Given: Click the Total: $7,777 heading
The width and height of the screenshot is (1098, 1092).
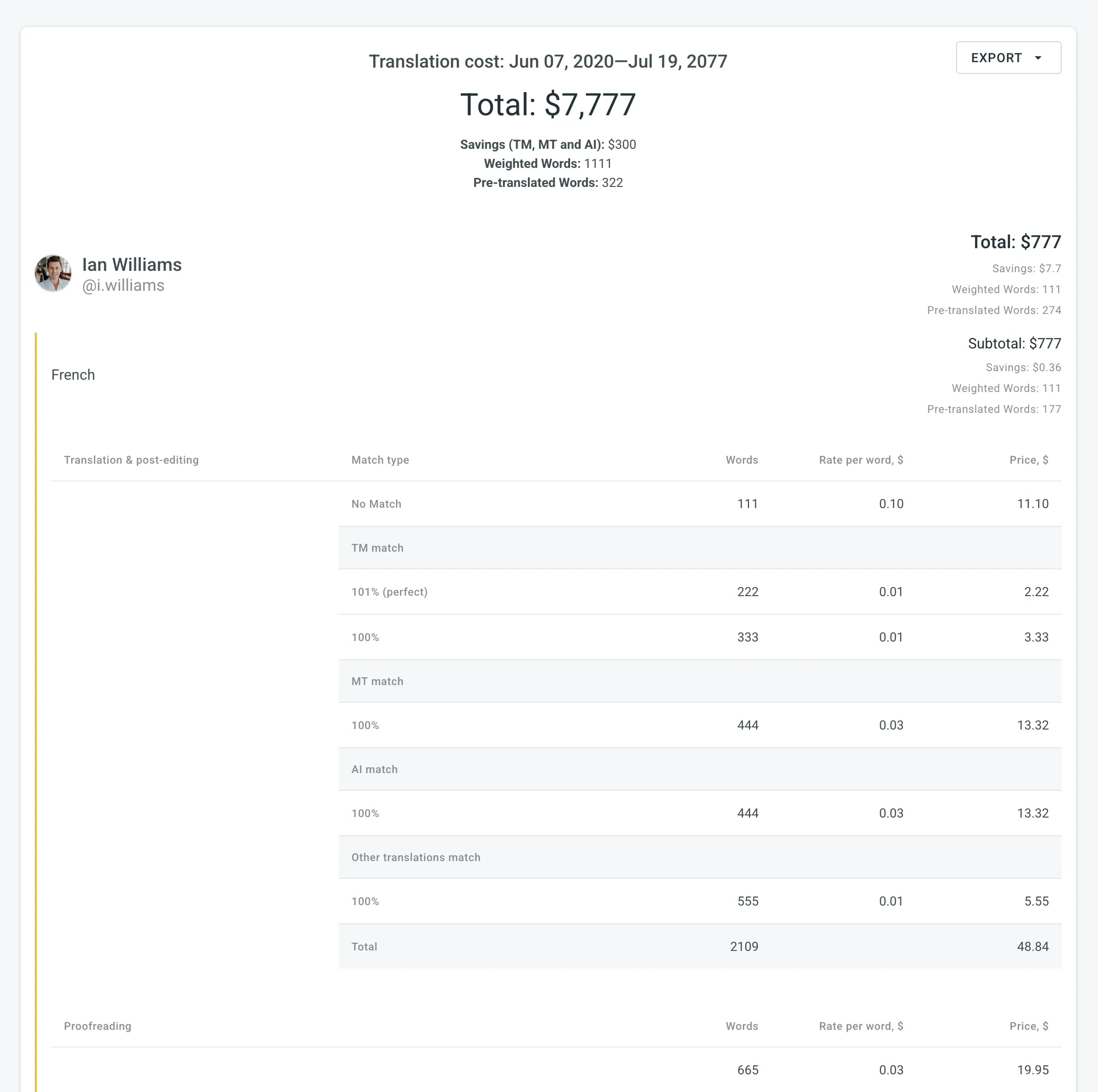Looking at the screenshot, I should 547,104.
